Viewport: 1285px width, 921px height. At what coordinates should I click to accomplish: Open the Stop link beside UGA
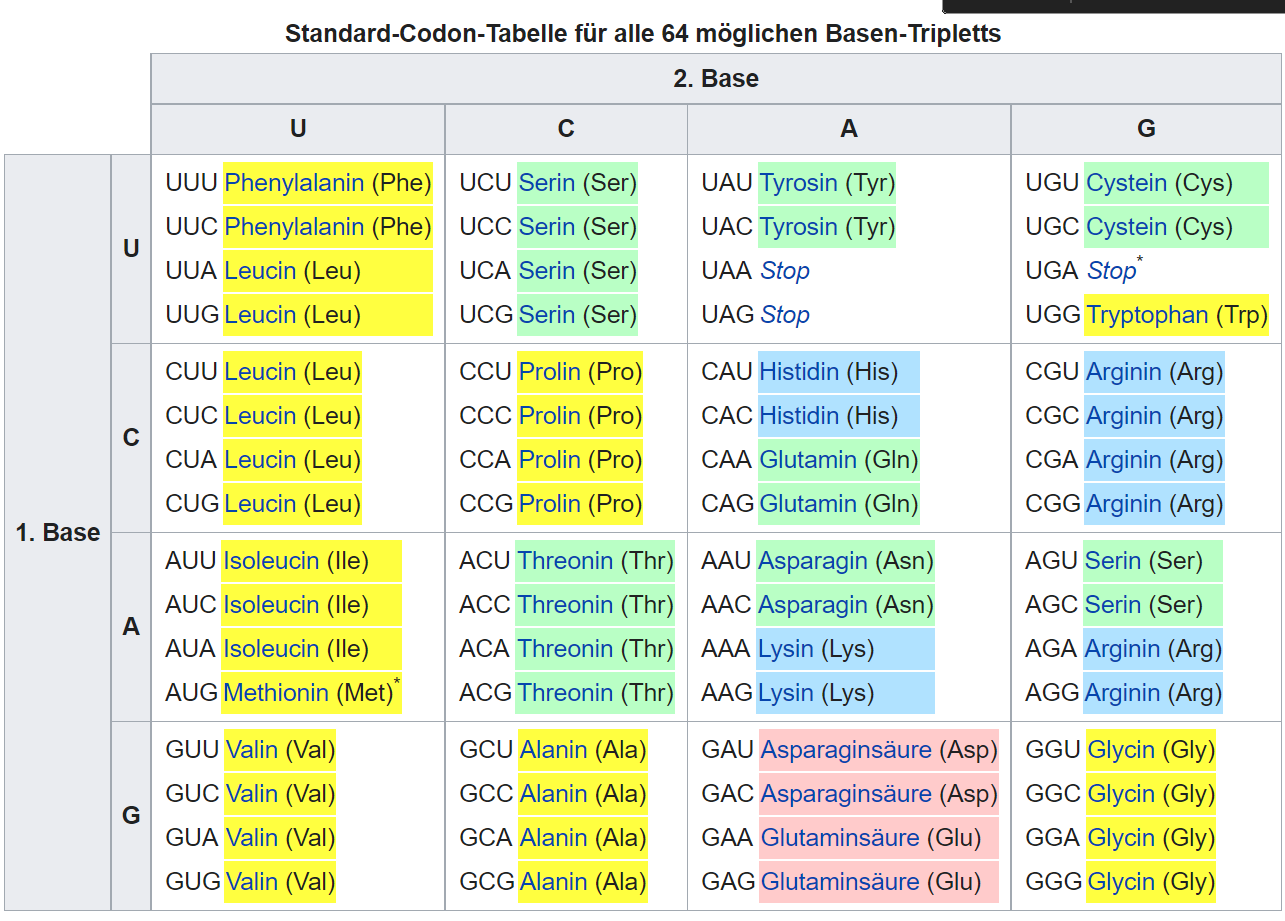[x=1111, y=271]
